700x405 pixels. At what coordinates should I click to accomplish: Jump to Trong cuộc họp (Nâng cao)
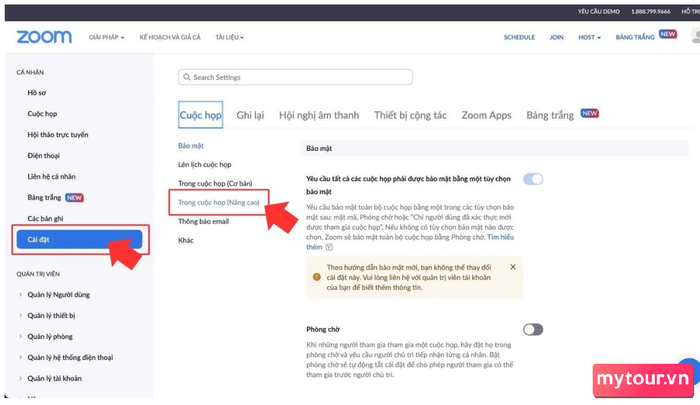219,203
